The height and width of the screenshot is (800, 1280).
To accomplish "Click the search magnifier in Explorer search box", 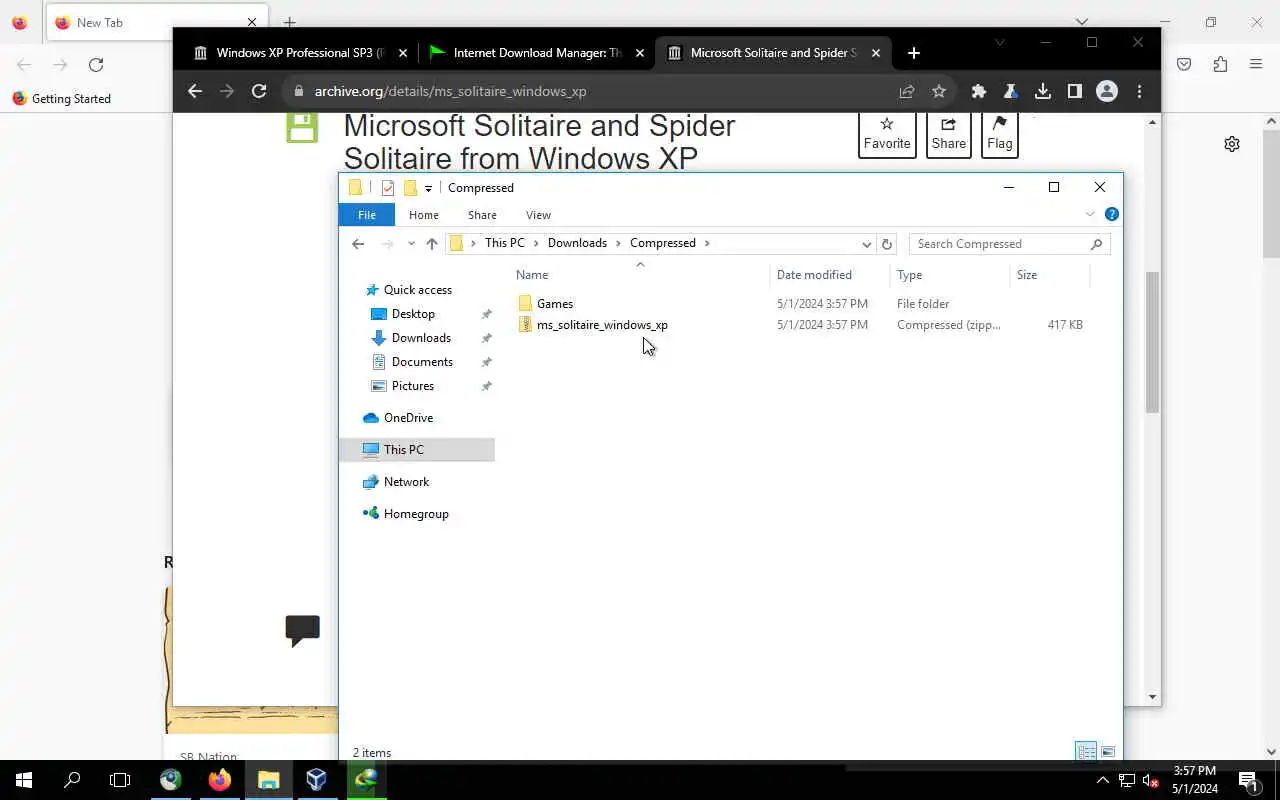I will coord(1096,244).
